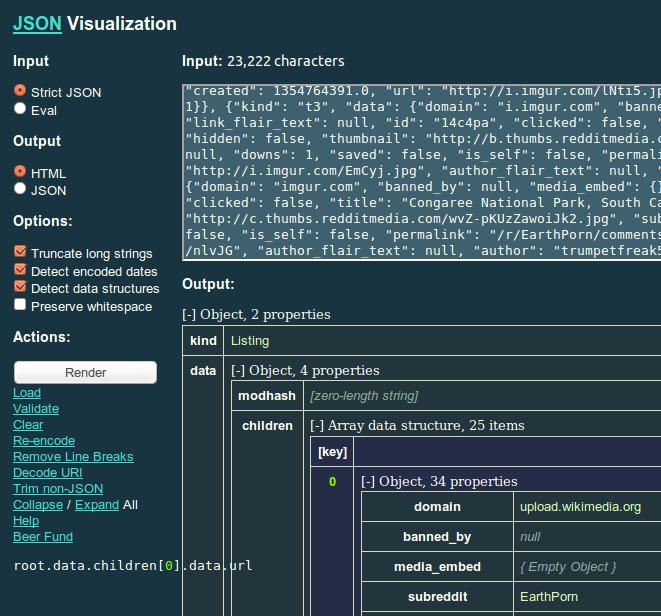Click upload.wikimedia.org value
The image size is (661, 616).
(x=580, y=507)
